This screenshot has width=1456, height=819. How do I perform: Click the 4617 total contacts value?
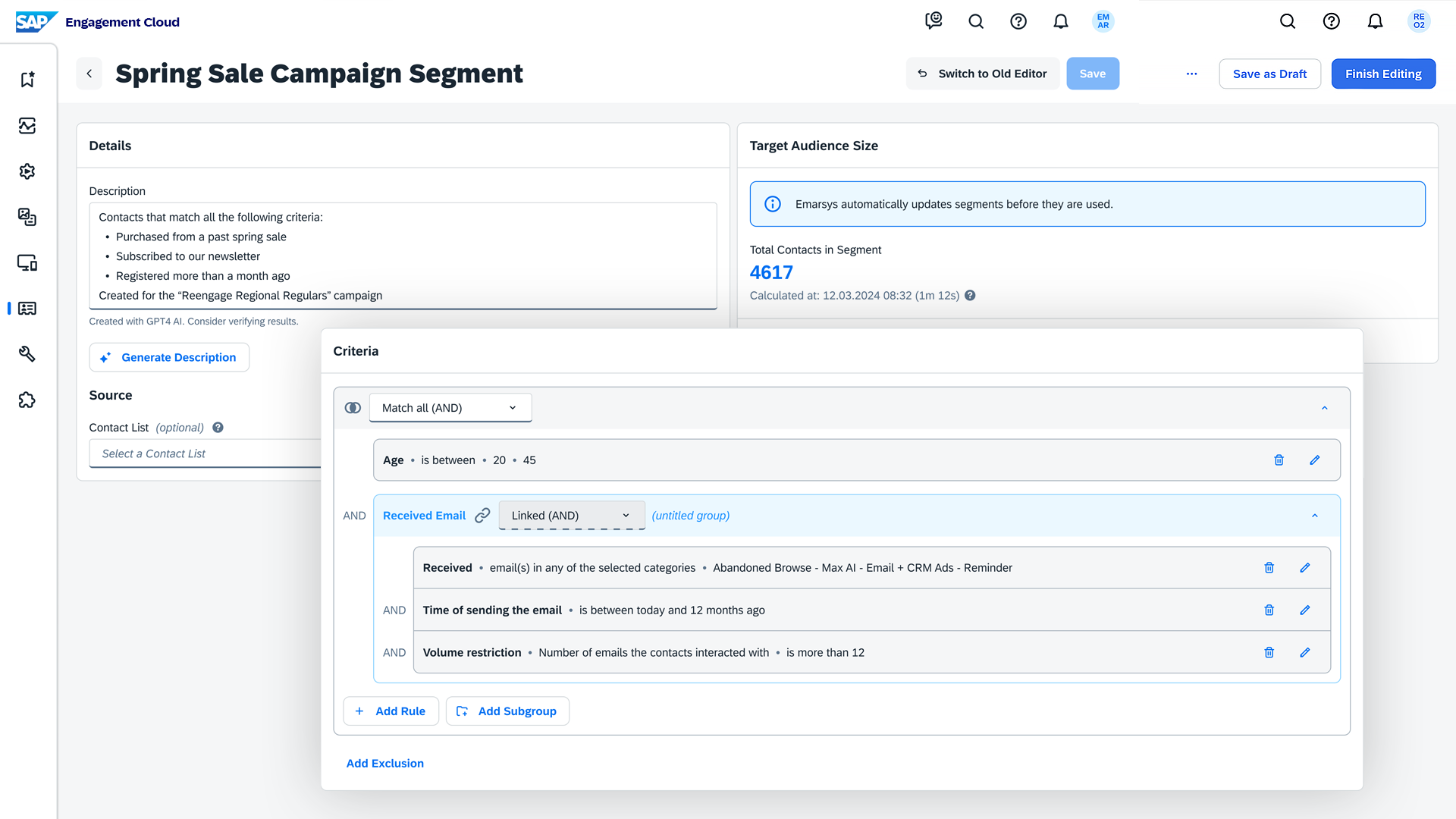pyautogui.click(x=771, y=272)
